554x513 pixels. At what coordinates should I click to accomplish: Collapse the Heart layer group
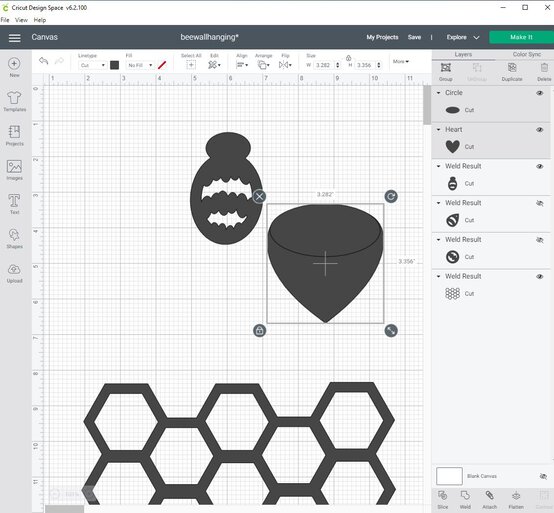point(438,130)
